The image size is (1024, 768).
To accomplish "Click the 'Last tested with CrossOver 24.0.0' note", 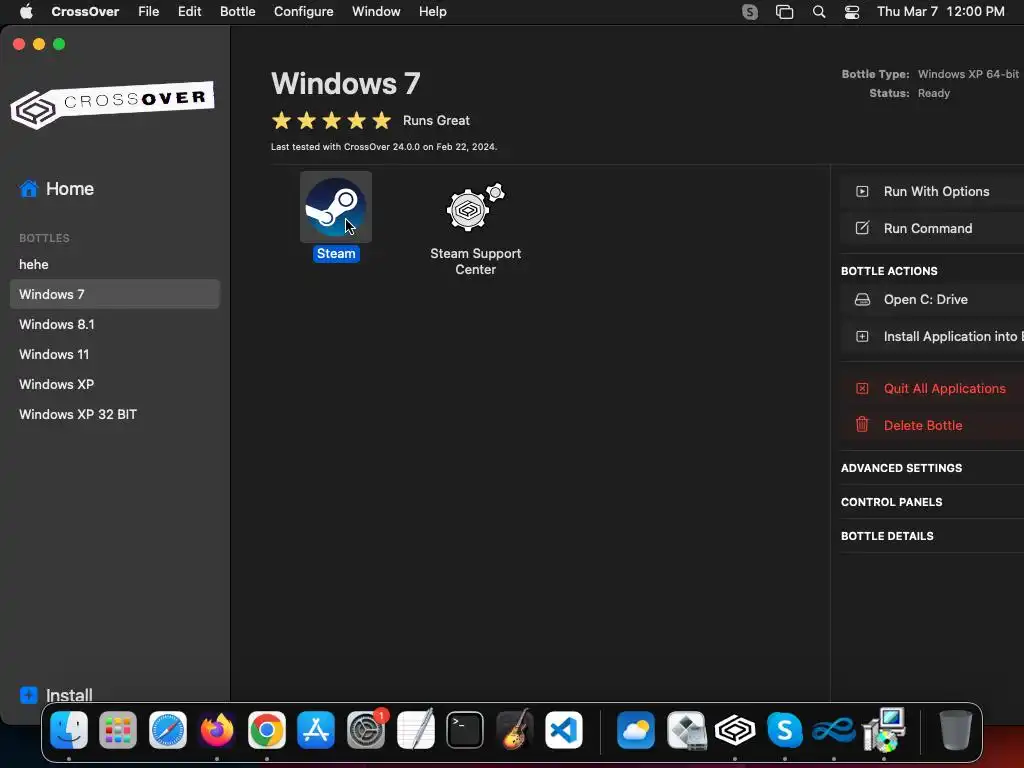I will [x=384, y=147].
